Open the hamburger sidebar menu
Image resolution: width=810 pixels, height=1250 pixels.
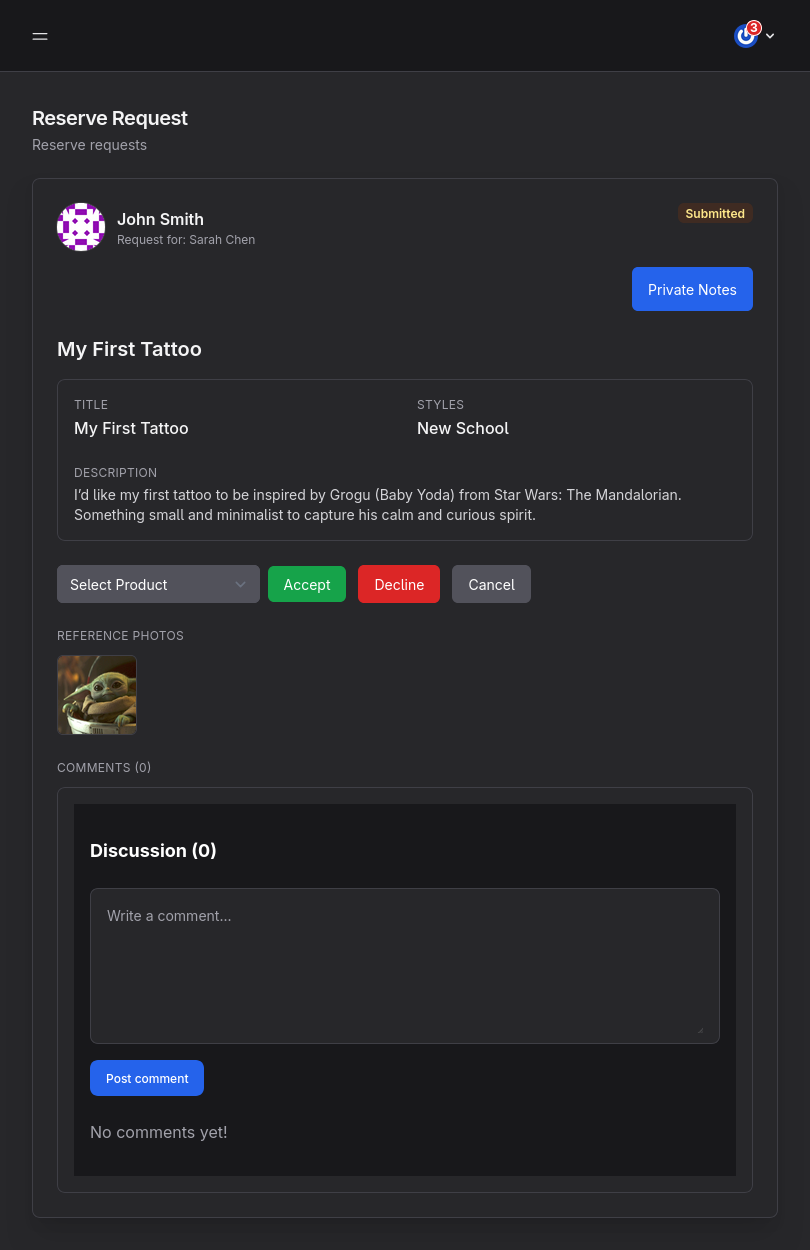40,36
